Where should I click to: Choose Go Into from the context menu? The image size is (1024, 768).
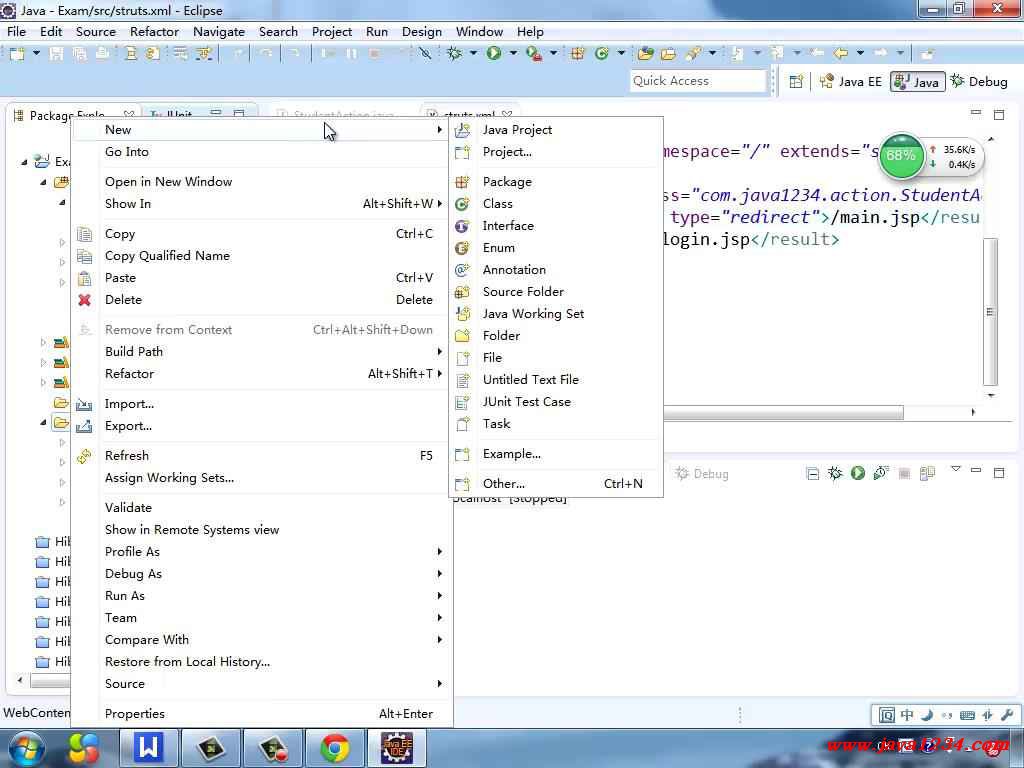tap(261, 152)
